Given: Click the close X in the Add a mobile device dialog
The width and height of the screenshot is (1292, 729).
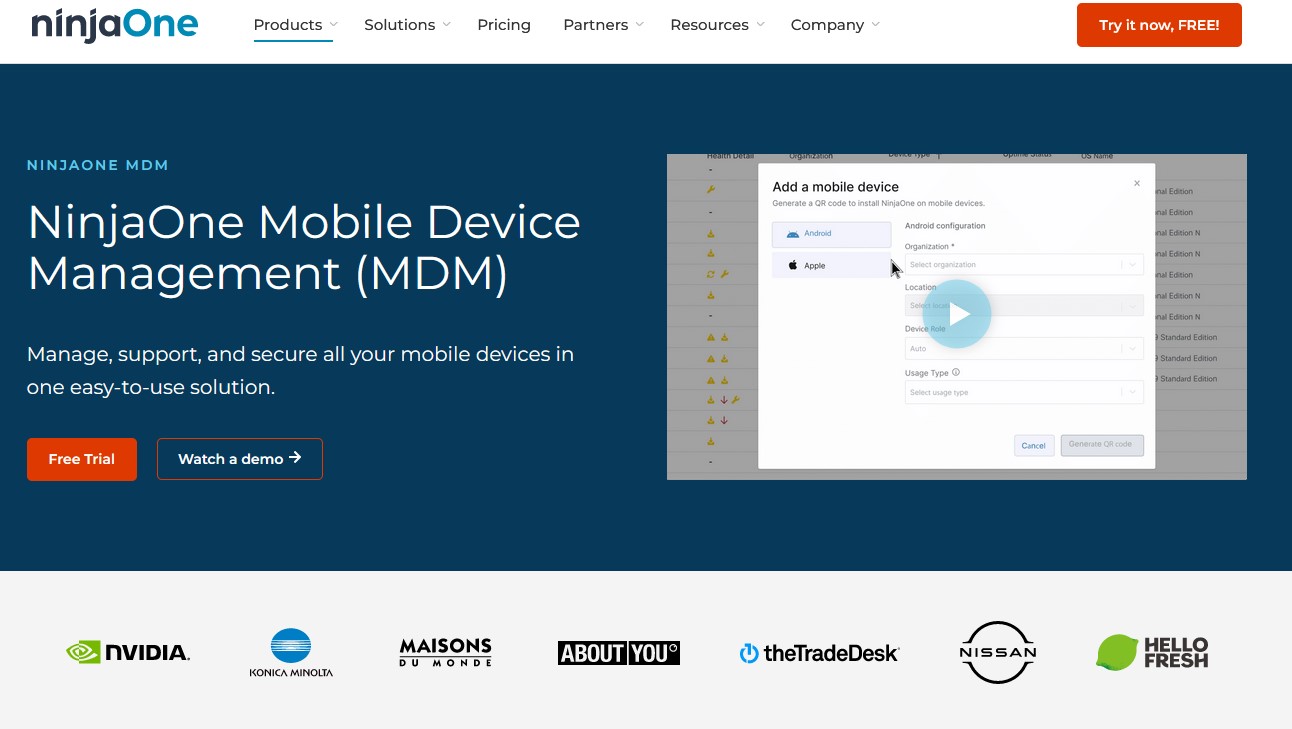Looking at the screenshot, I should [1136, 183].
